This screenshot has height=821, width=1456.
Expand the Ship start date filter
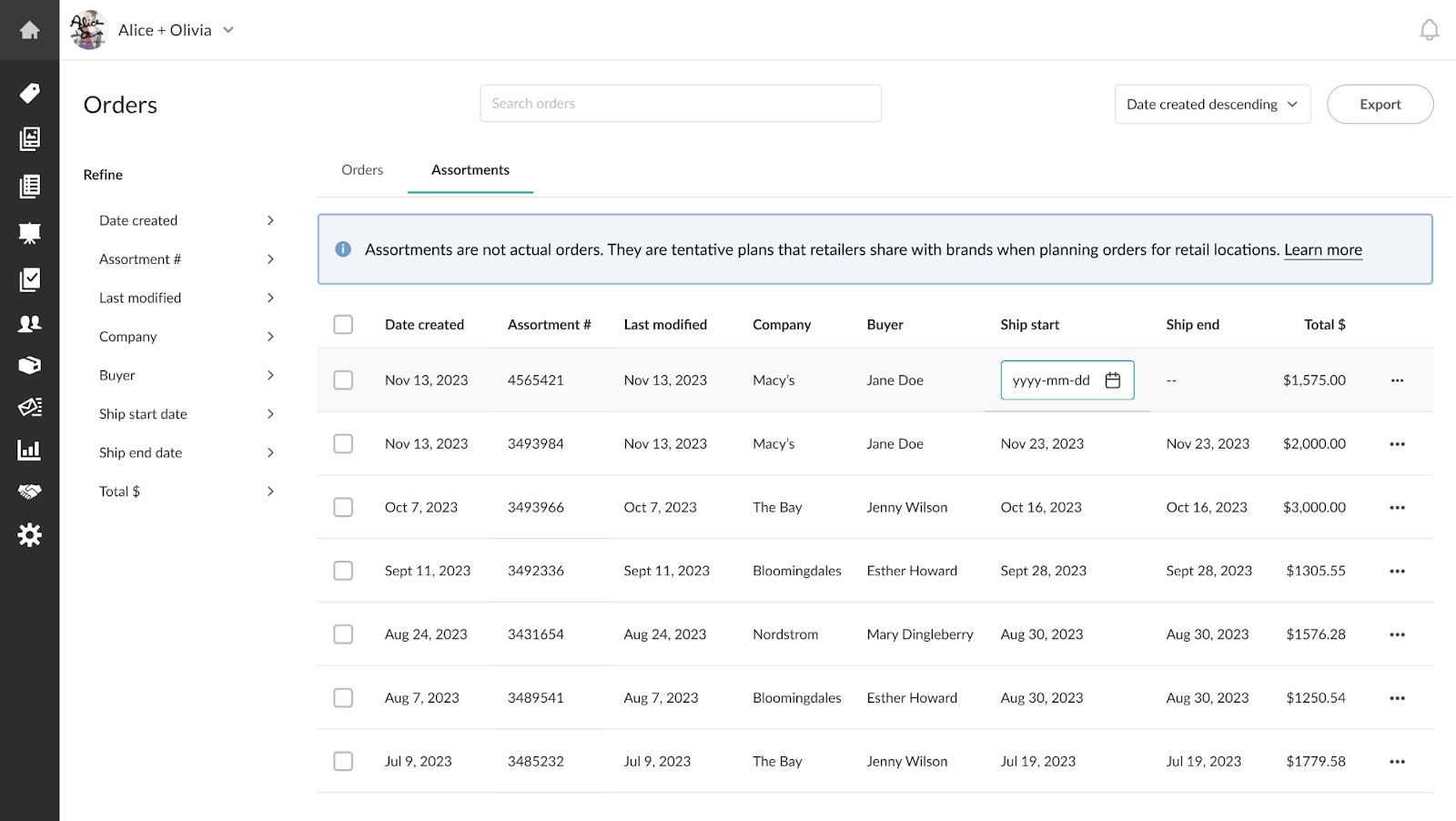coord(187,414)
